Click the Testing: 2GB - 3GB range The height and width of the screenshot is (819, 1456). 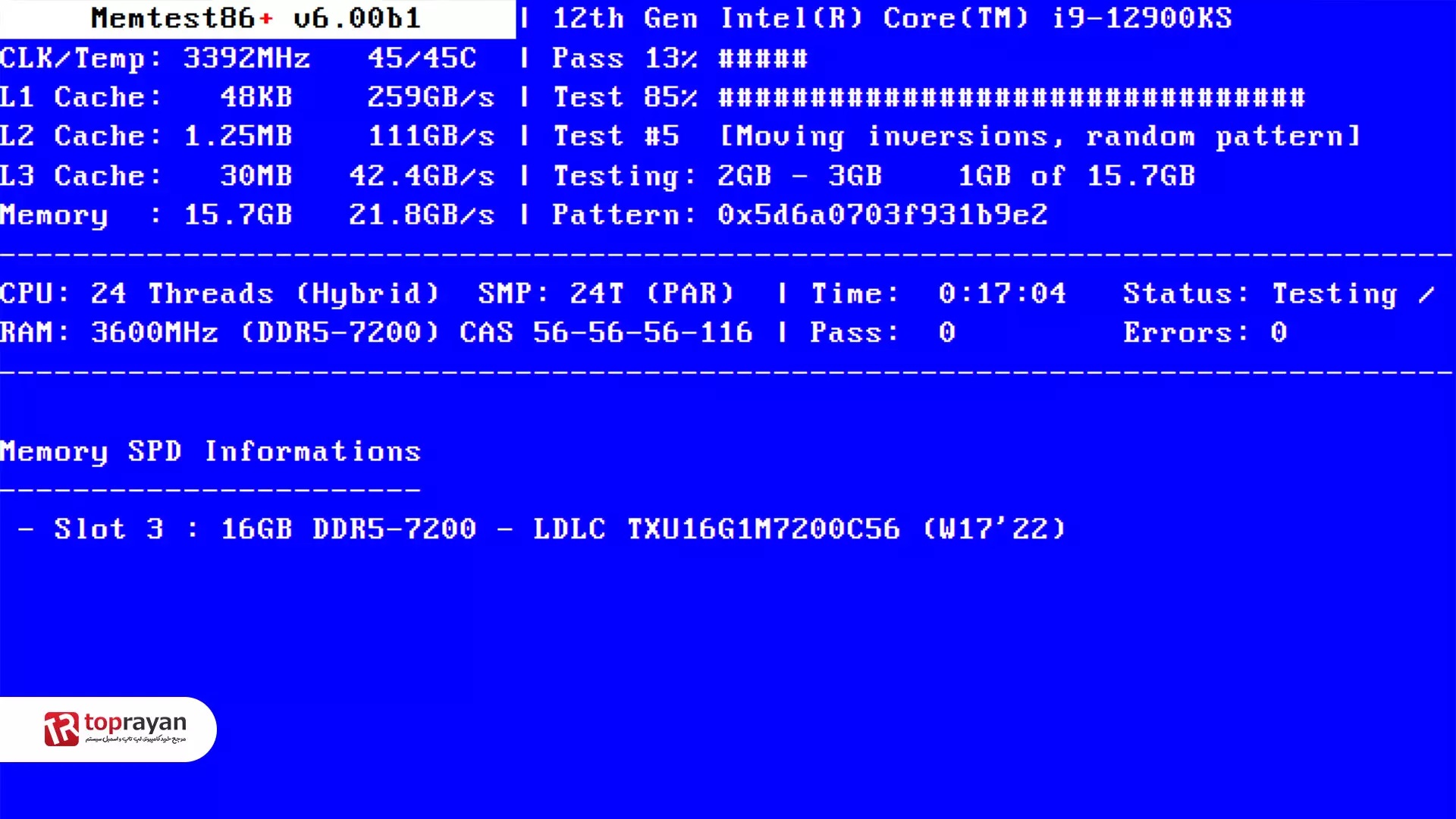(x=717, y=176)
